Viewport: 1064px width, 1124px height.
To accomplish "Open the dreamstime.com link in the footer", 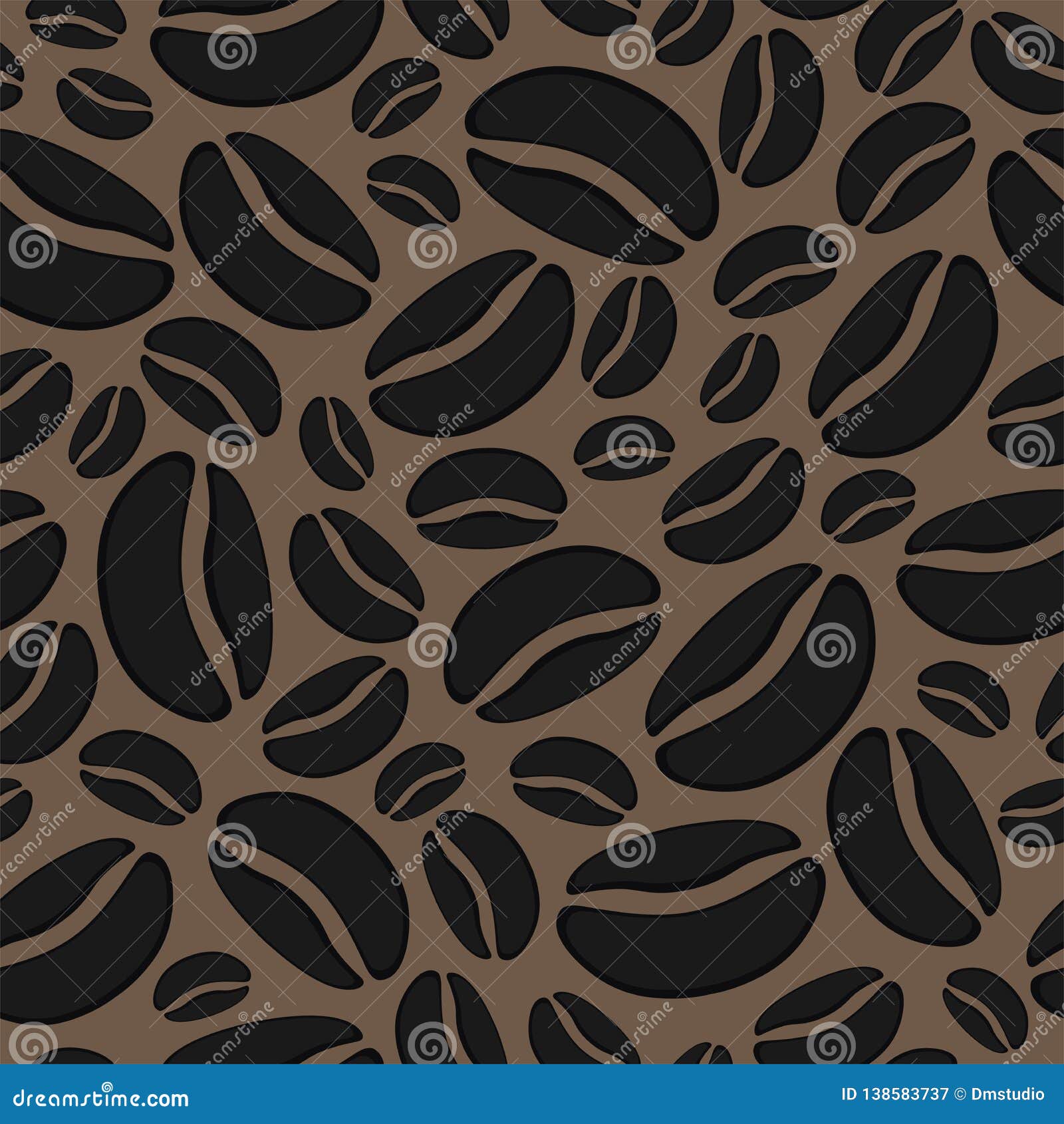I will click(100, 1095).
